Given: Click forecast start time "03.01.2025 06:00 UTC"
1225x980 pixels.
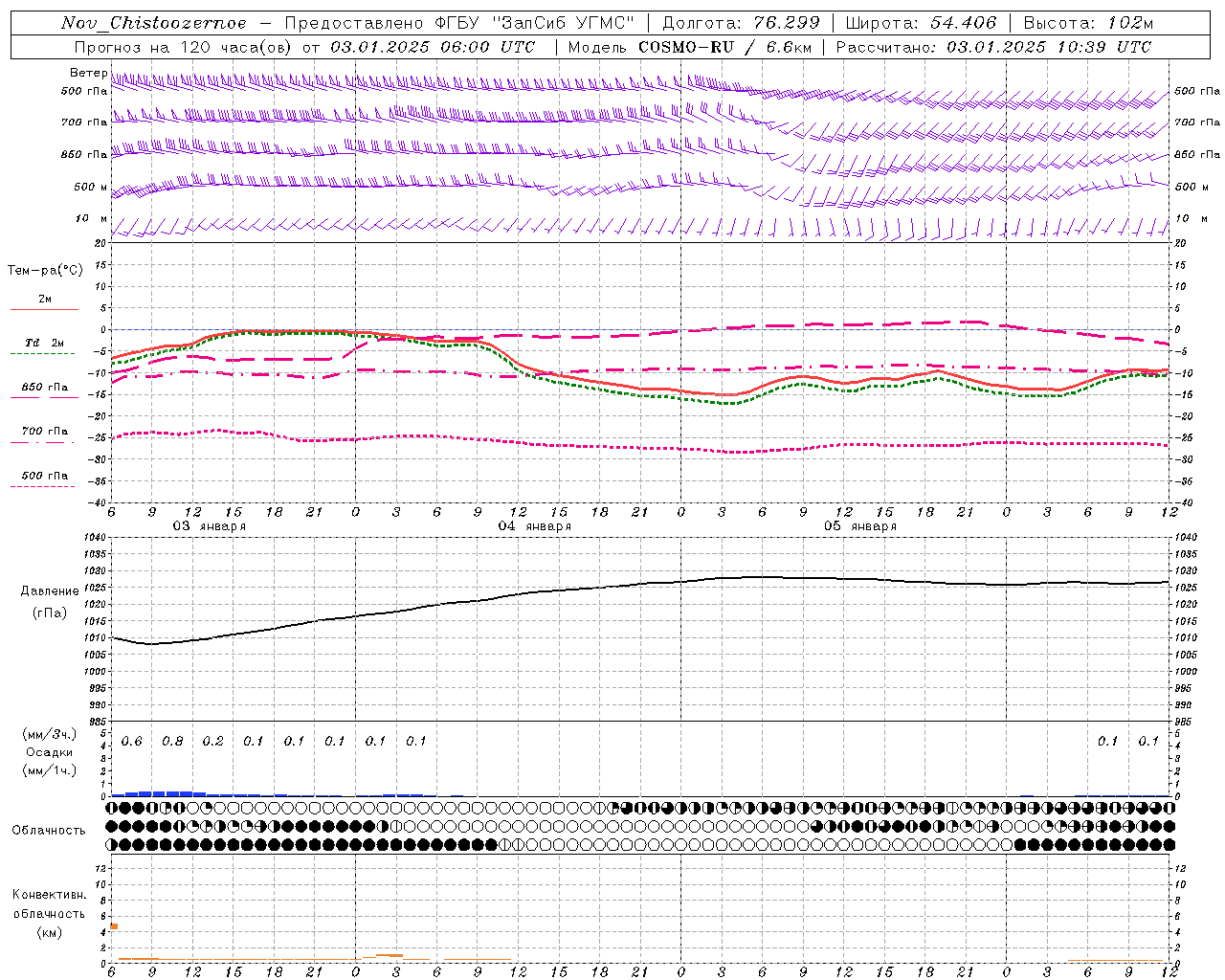Looking at the screenshot, I should (x=433, y=47).
